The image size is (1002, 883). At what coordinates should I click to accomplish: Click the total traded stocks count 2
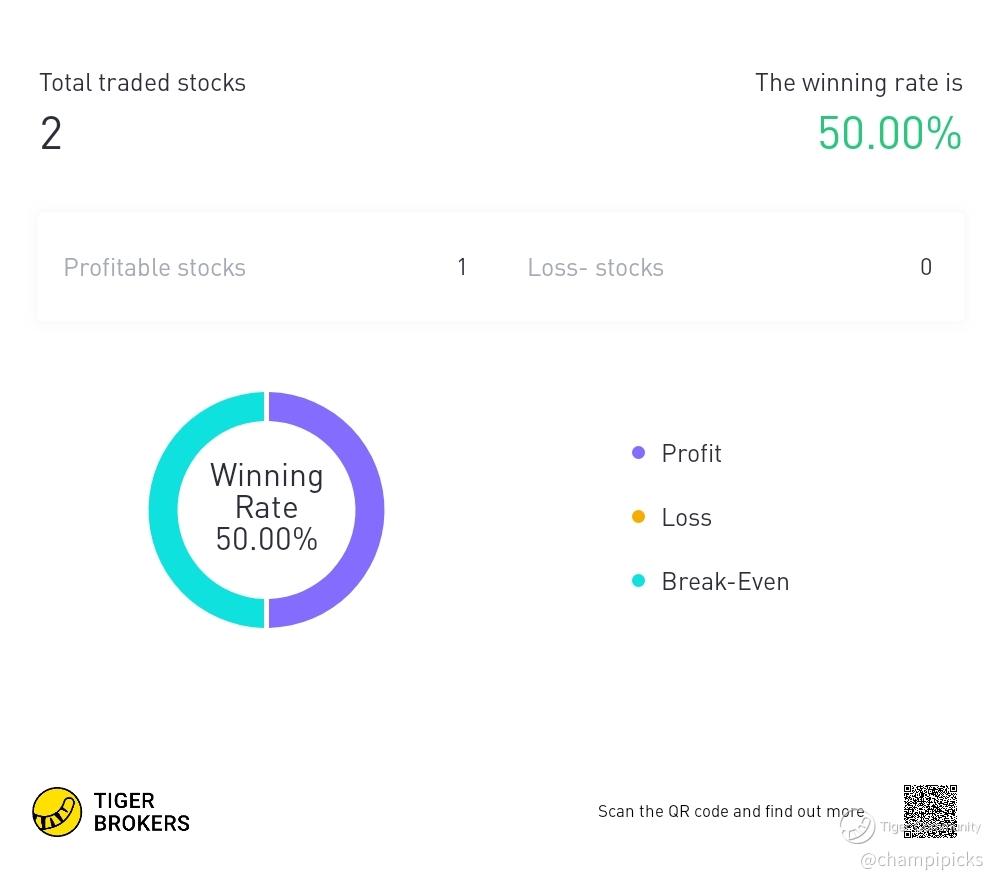(x=51, y=133)
